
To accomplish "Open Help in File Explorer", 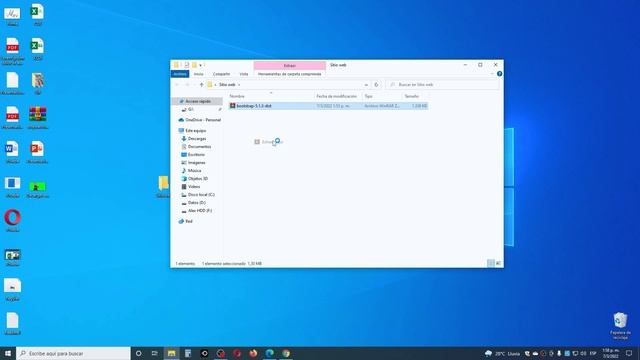I will [499, 74].
